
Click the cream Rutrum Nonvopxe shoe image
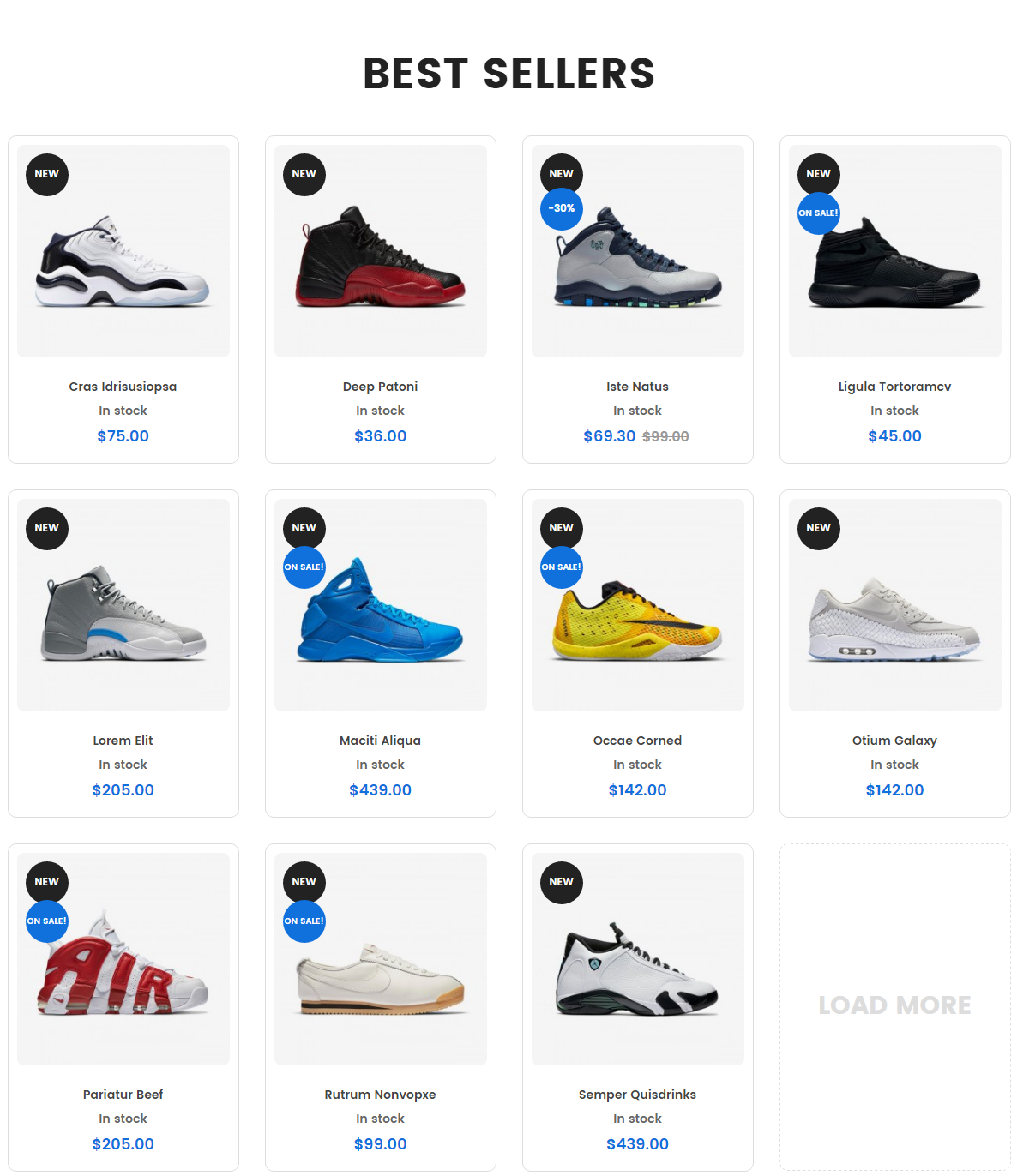tap(381, 980)
